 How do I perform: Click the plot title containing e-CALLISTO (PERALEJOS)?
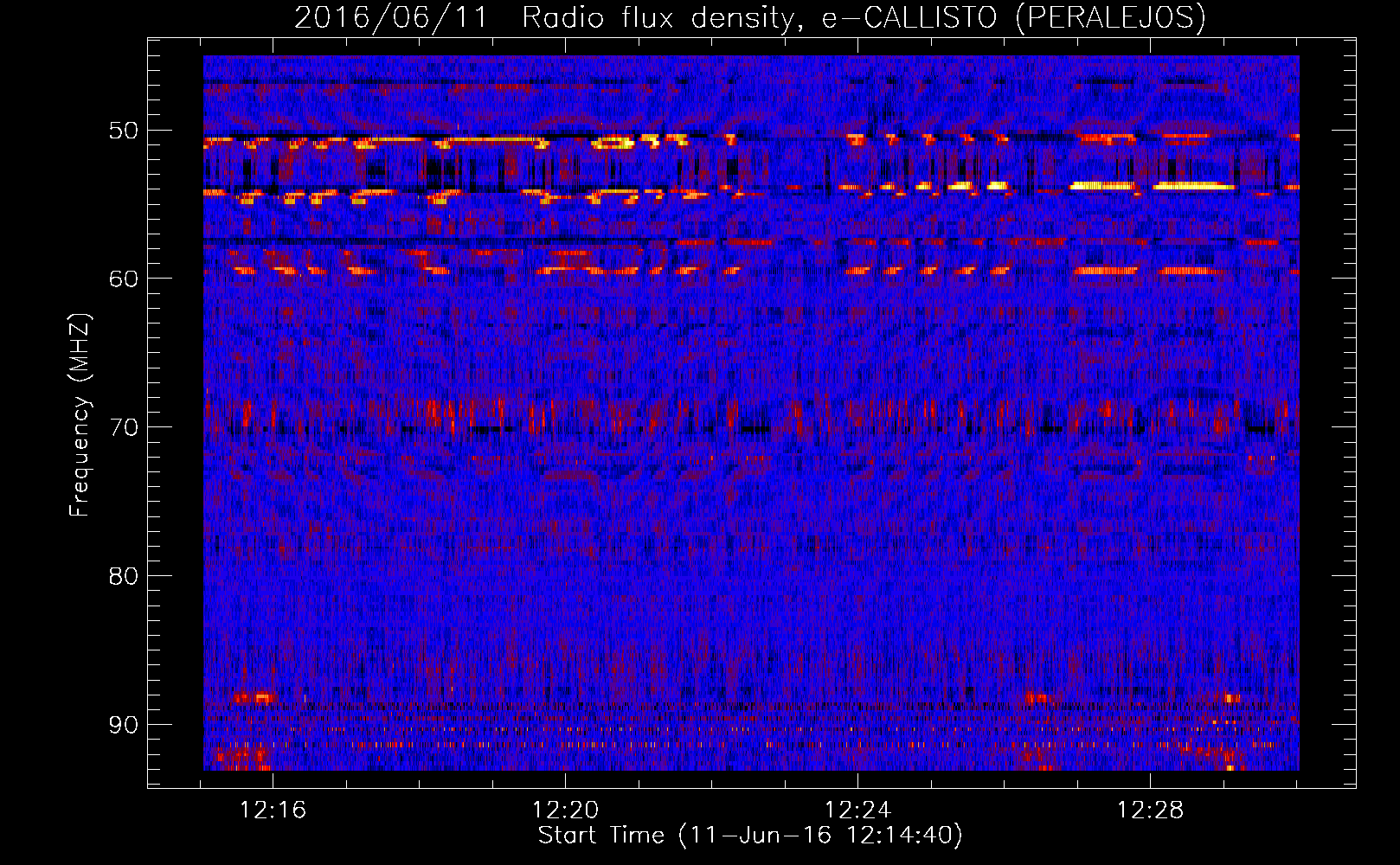point(750,17)
